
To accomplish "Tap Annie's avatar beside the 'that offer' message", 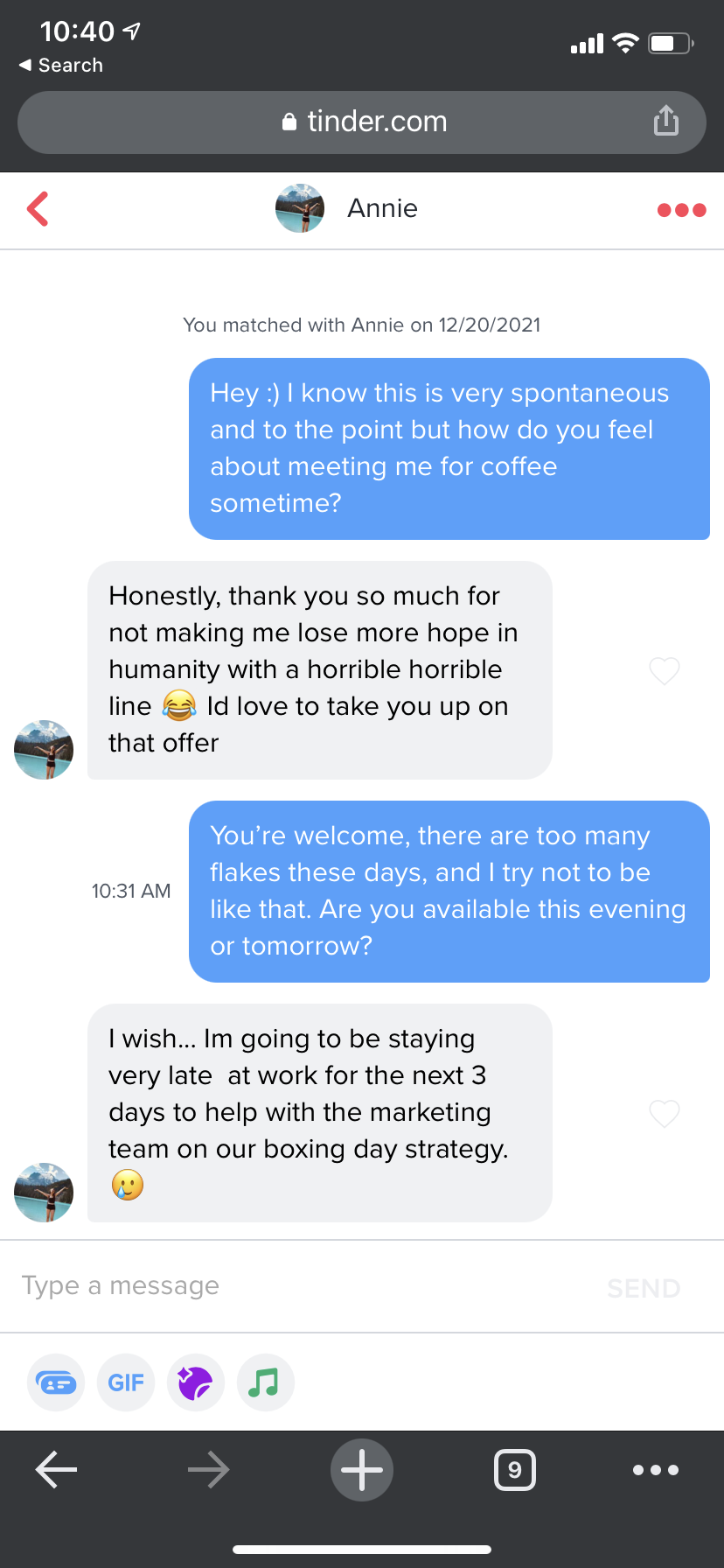I will tap(44, 750).
